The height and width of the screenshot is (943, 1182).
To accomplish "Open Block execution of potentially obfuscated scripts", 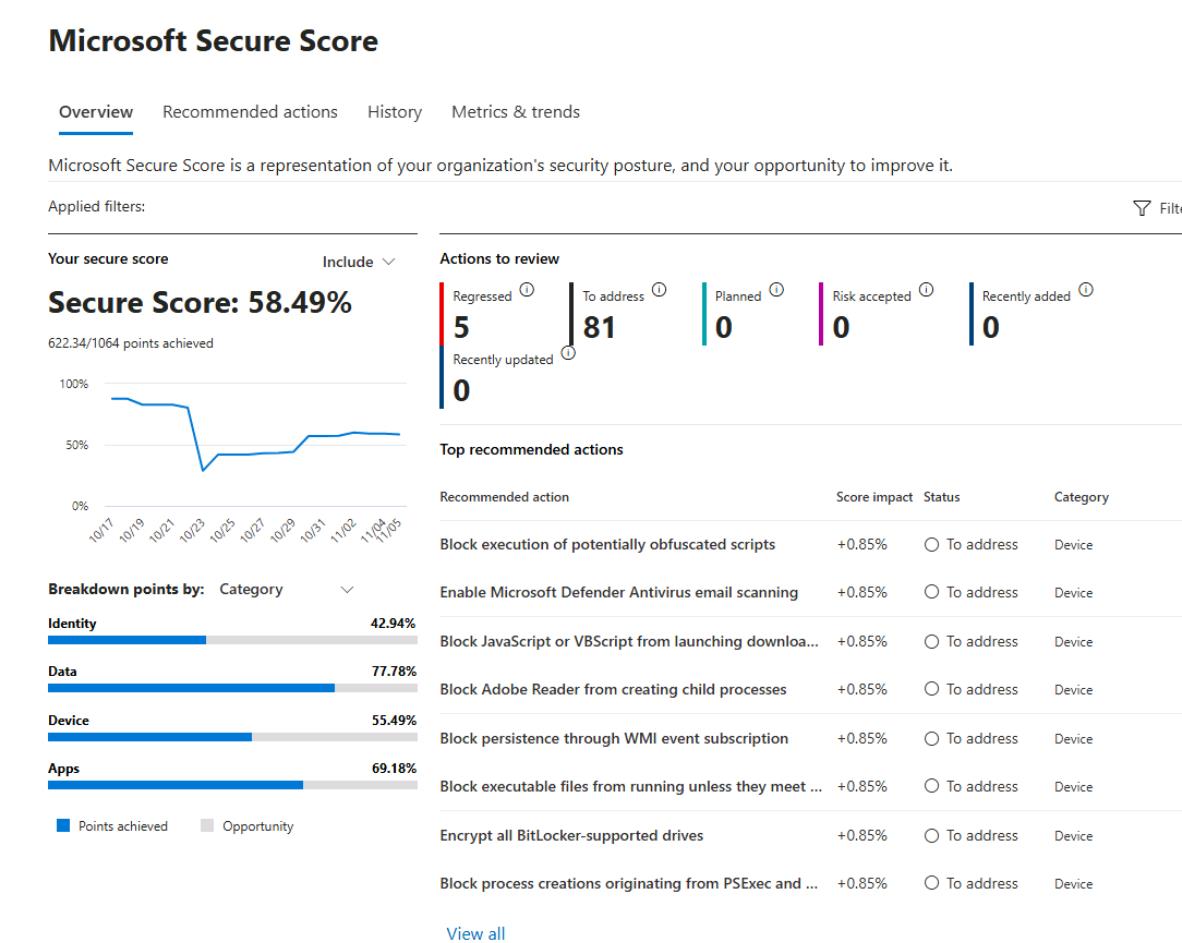I will click(x=607, y=545).
